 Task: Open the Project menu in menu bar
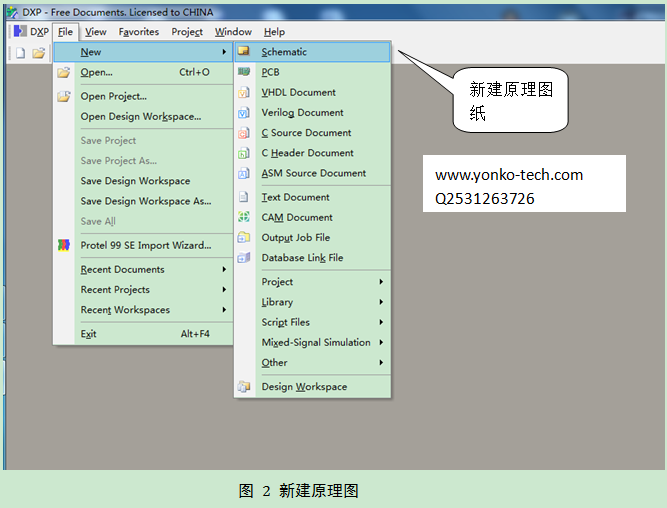pos(187,32)
